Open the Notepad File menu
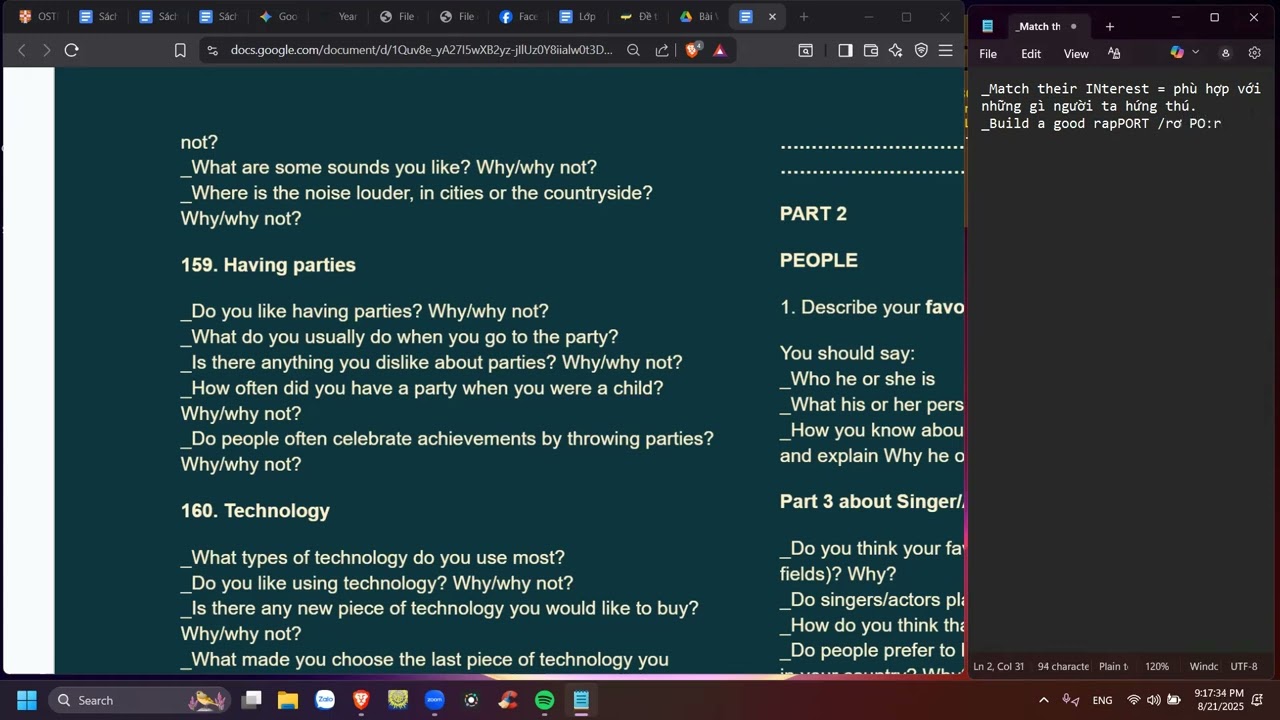 coord(988,54)
